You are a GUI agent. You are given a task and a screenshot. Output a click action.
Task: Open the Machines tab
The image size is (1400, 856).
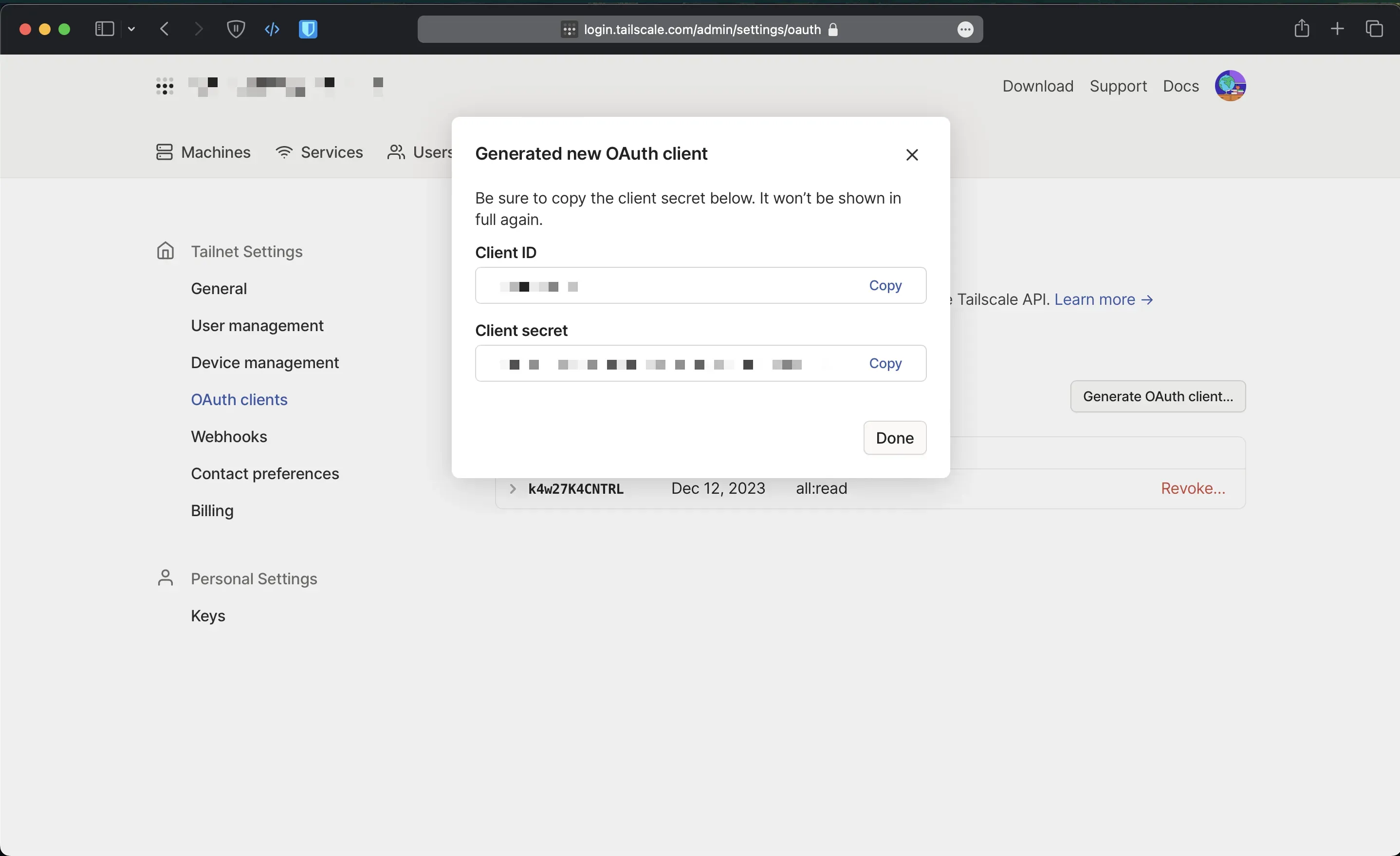coord(203,152)
